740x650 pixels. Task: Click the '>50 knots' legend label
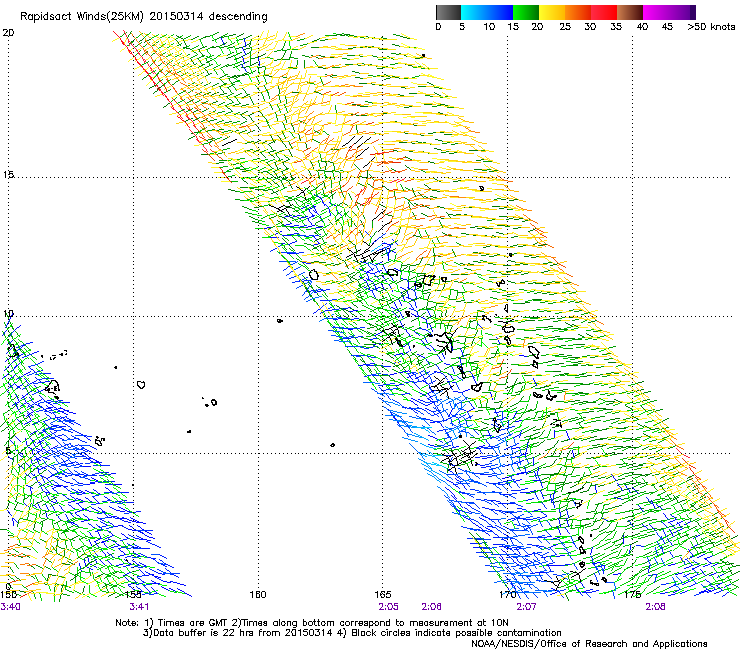(x=711, y=27)
